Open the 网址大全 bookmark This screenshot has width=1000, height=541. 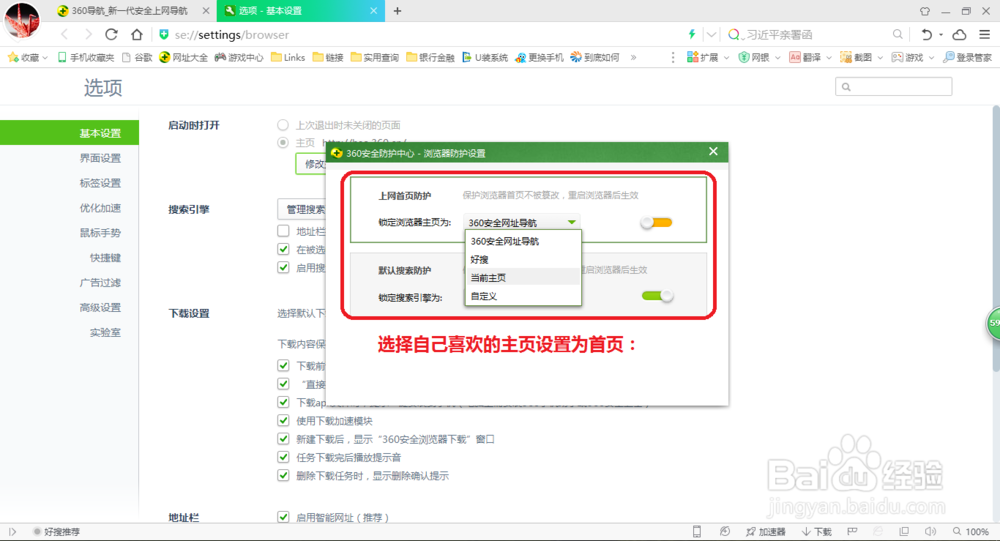point(184,57)
